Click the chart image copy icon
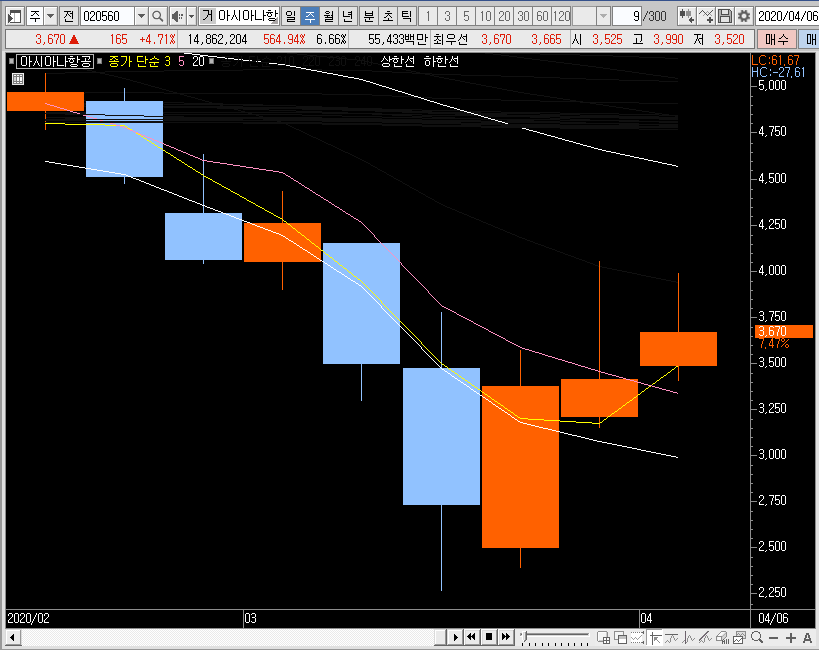 [739, 637]
